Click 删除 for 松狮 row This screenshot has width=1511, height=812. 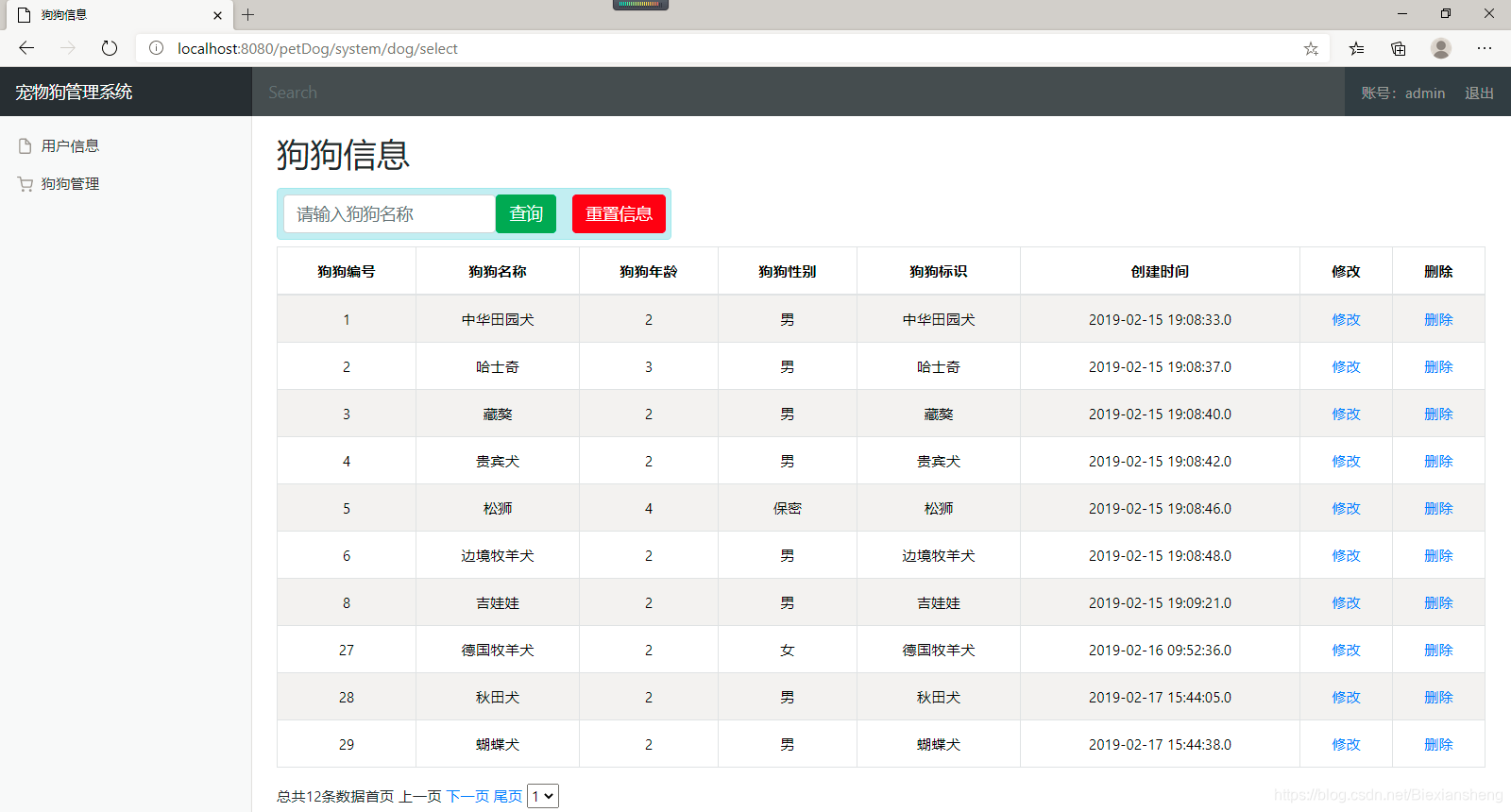click(1438, 508)
